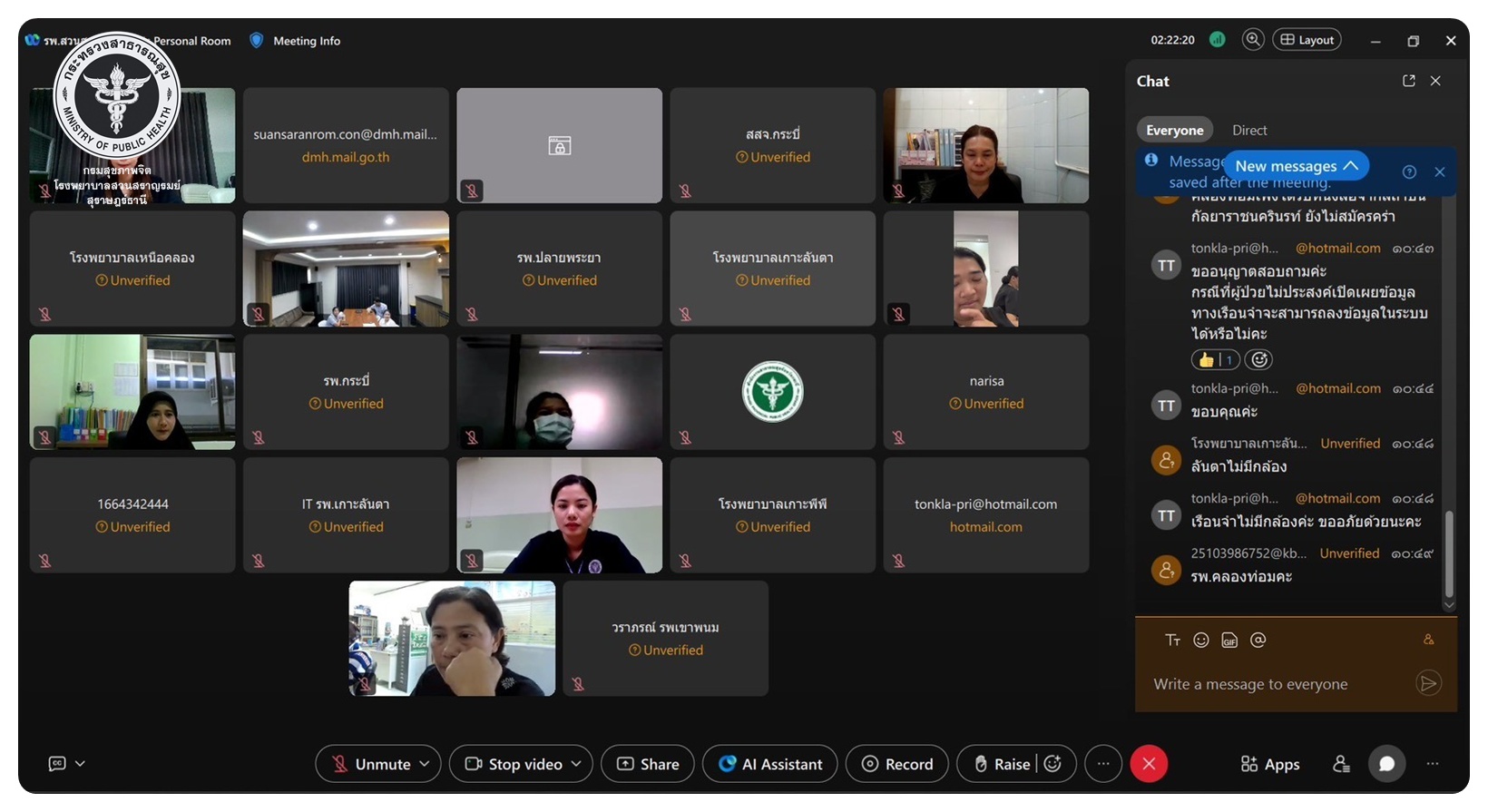This screenshot has height=812, width=1488.
Task: Insert an @ mention in message
Action: tap(1258, 640)
